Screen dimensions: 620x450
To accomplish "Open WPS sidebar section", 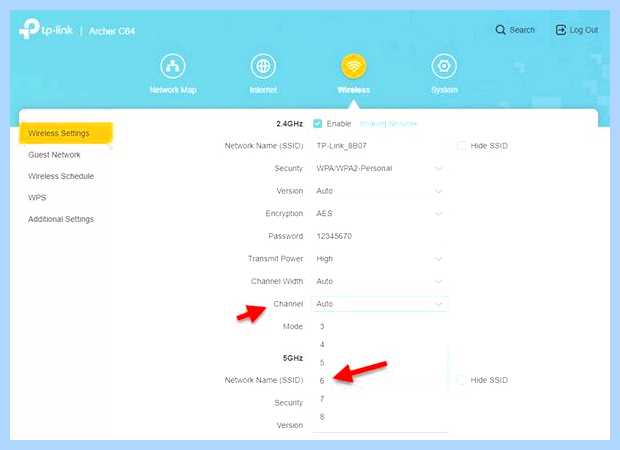I will (x=37, y=197).
